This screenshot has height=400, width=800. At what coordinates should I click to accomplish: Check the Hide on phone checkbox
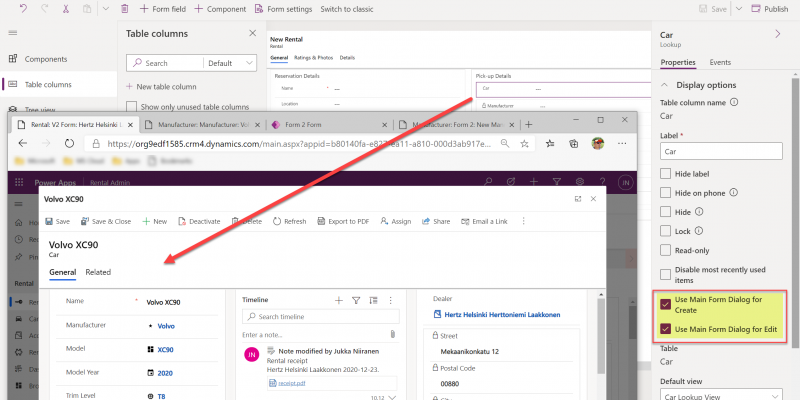tap(665, 192)
